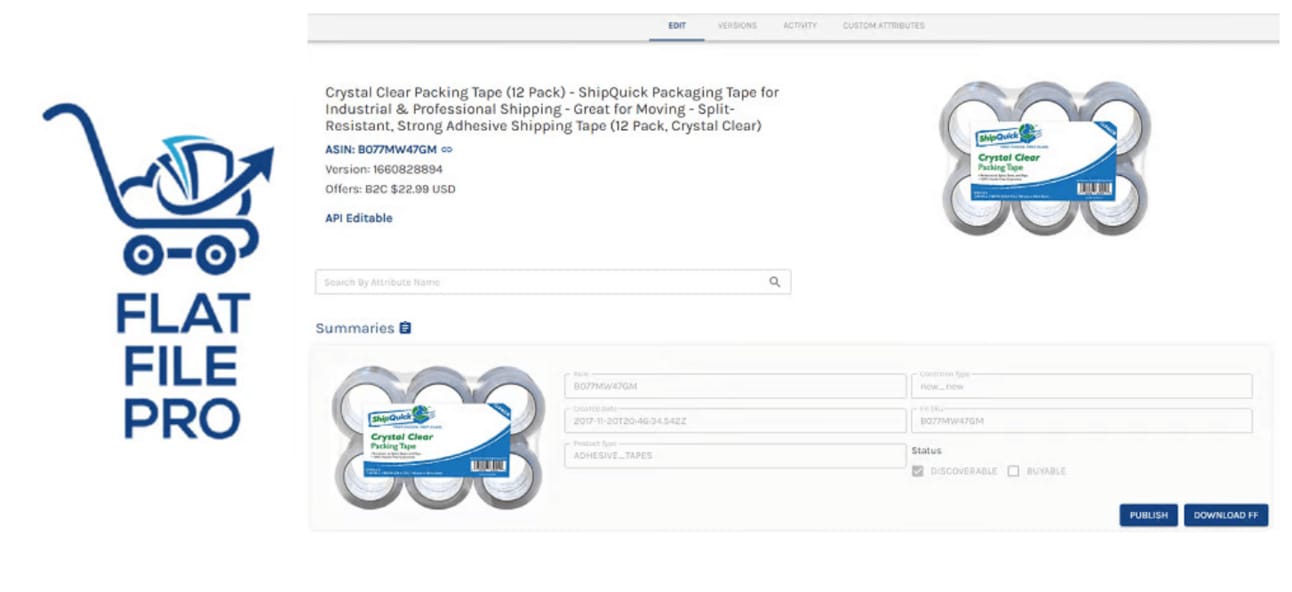1292x592 pixels.
Task: Switch to the Edit tab
Action: click(x=677, y=26)
